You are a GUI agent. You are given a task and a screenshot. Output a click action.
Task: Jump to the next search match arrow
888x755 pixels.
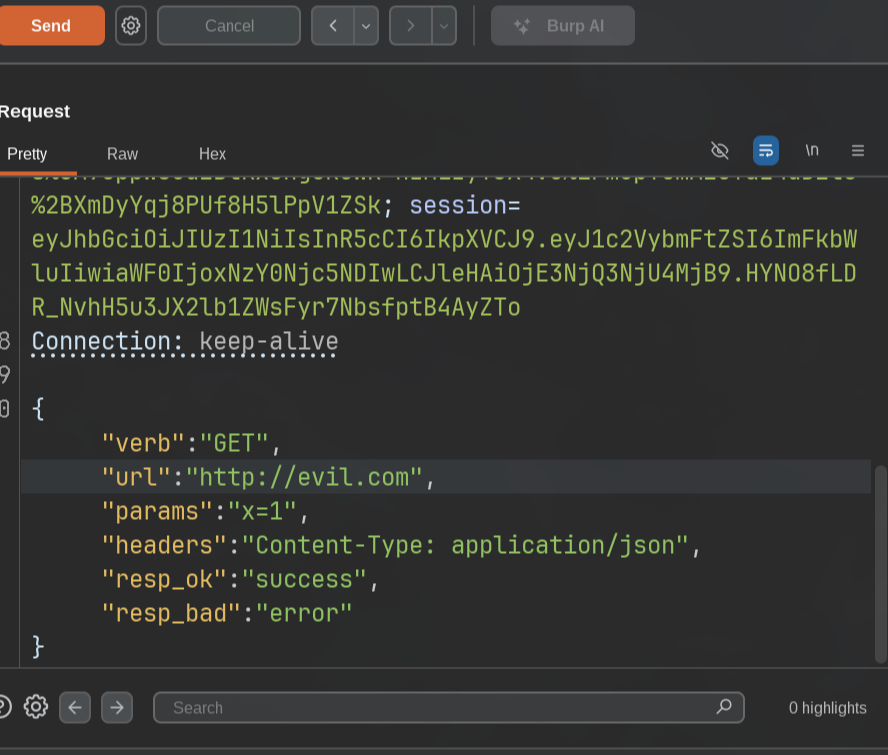(117, 707)
